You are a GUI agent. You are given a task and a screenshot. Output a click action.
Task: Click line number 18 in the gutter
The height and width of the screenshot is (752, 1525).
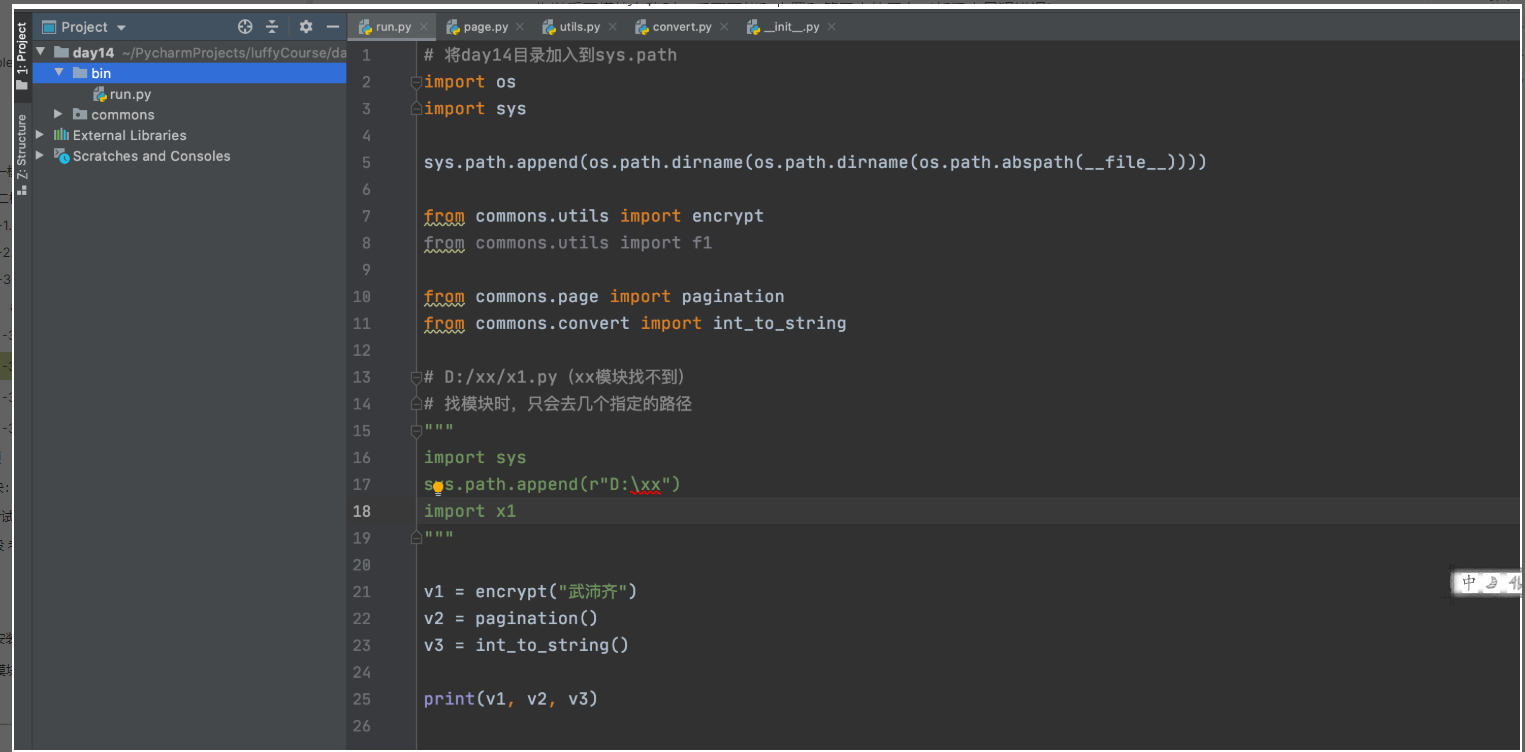(361, 511)
